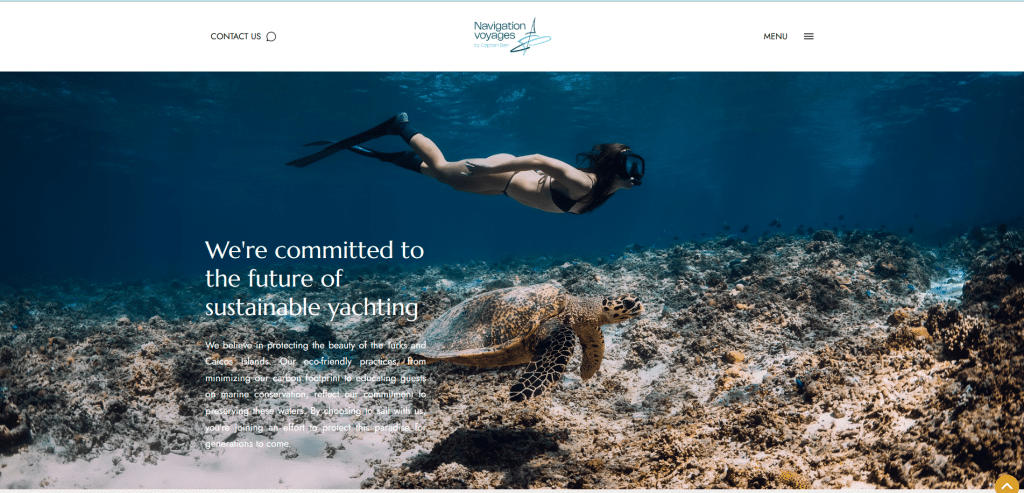Click the 'the future of' headline line
The height and width of the screenshot is (493, 1024).
(274, 279)
